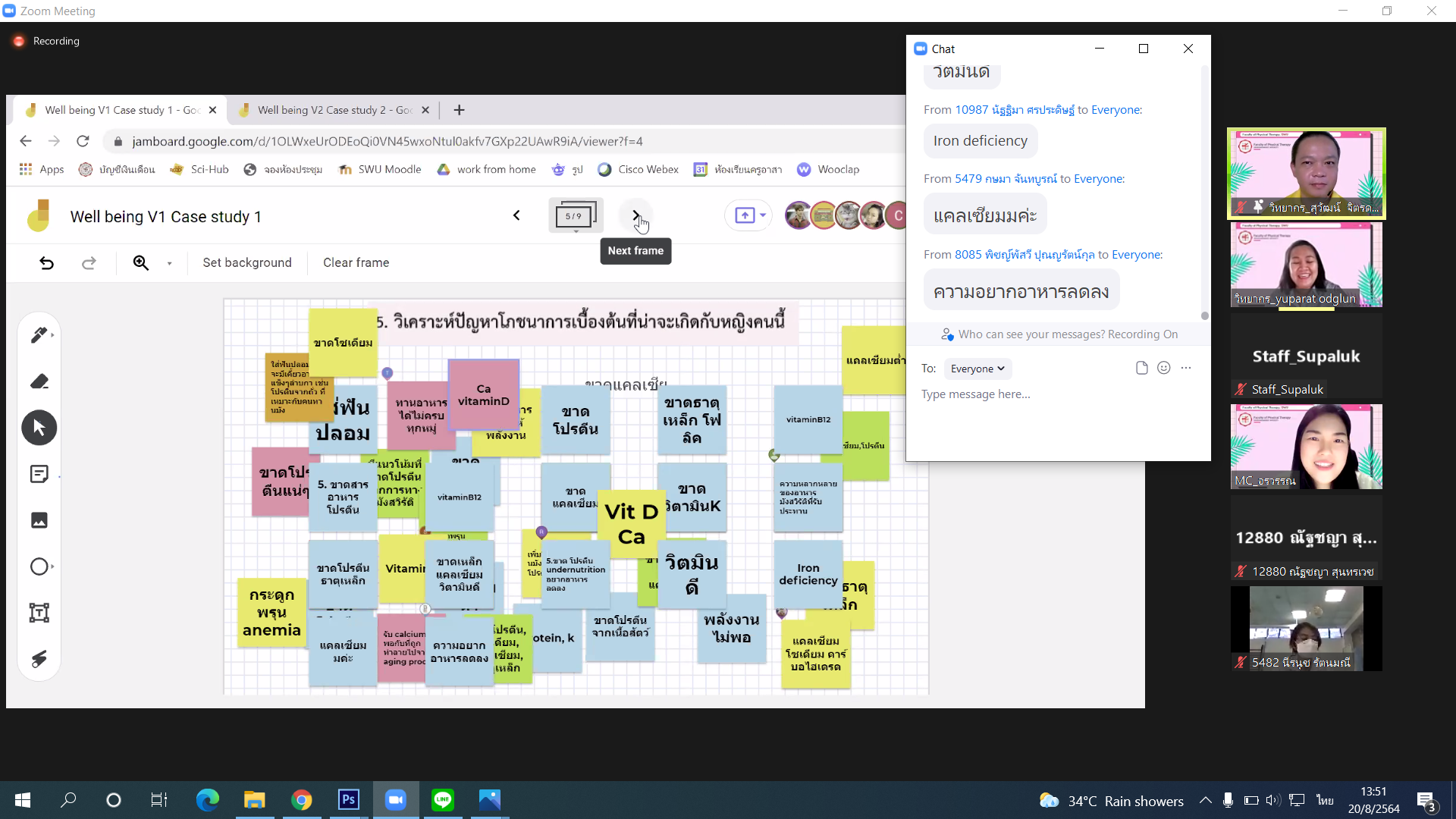Screen dimensions: 1456x819
Task: Click the Set background button
Action: pos(246,262)
